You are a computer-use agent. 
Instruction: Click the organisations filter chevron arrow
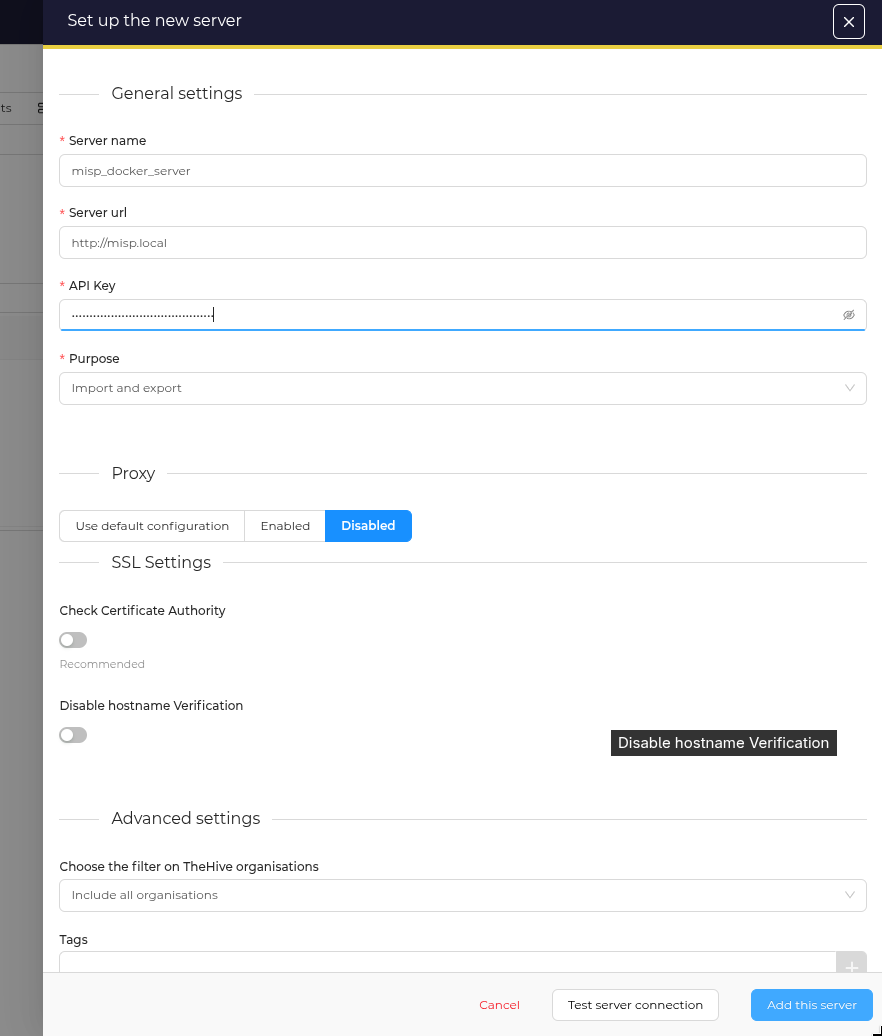click(x=850, y=895)
